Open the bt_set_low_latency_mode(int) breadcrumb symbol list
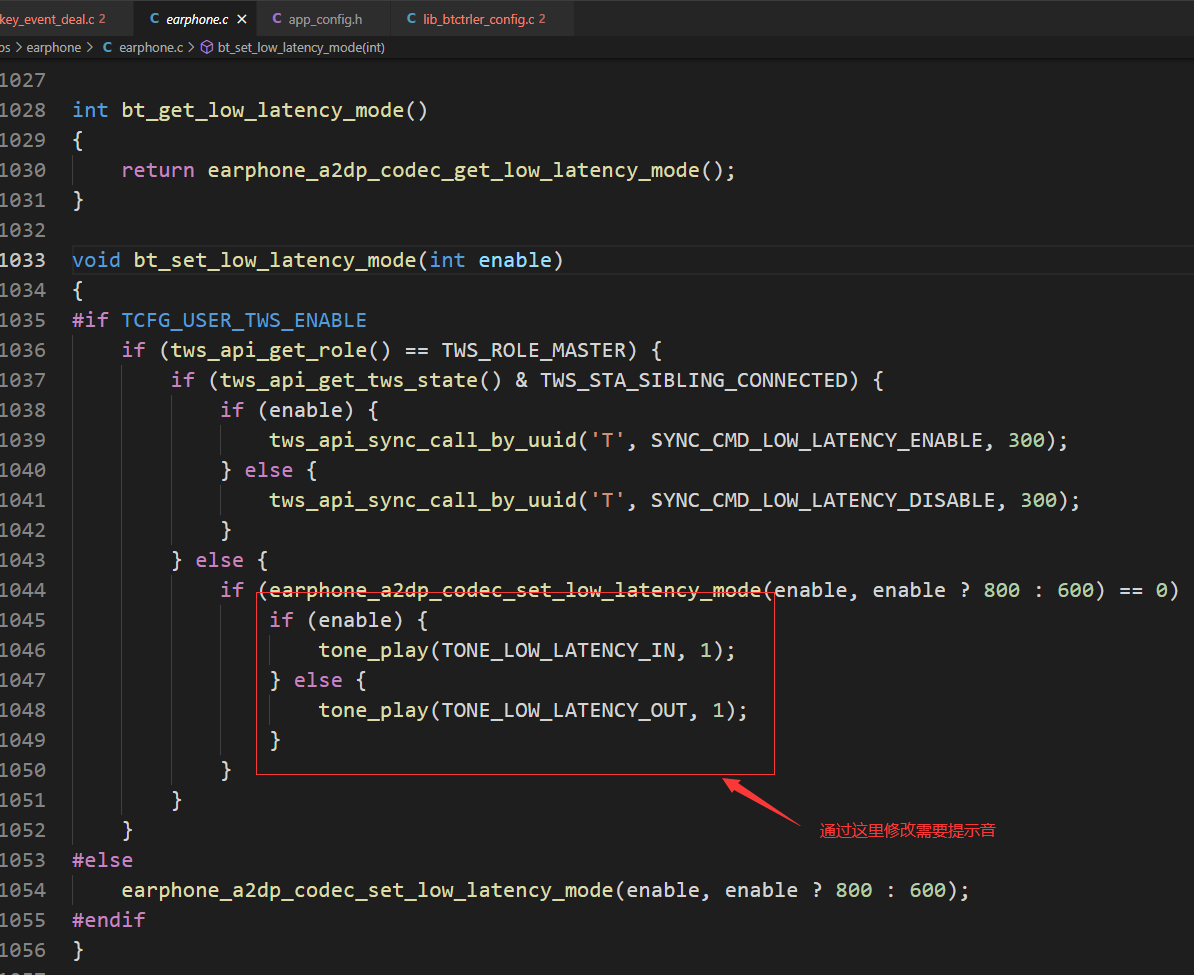The width and height of the screenshot is (1194, 975). click(301, 47)
